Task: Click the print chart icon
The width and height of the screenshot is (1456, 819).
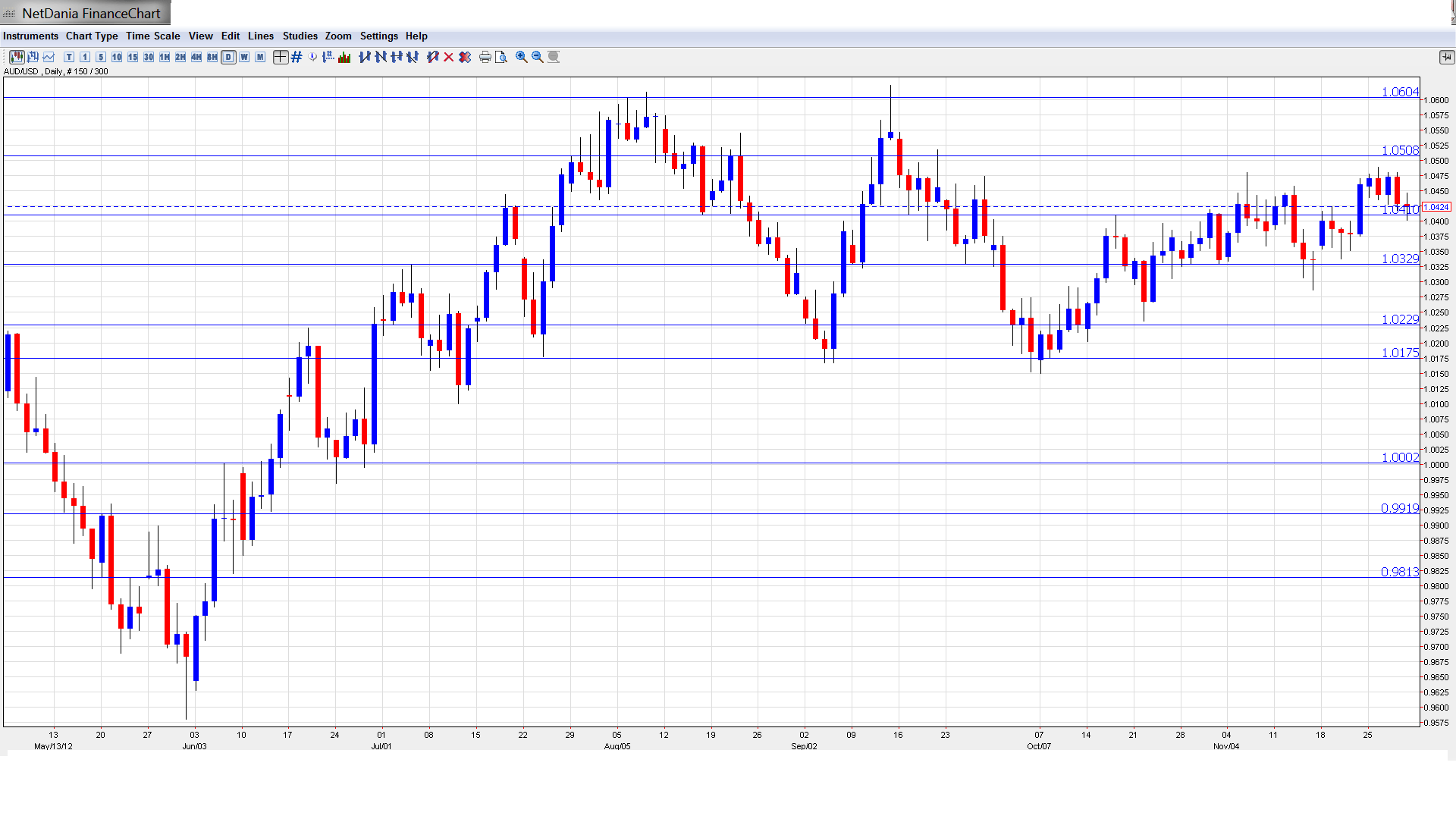Action: (x=485, y=57)
